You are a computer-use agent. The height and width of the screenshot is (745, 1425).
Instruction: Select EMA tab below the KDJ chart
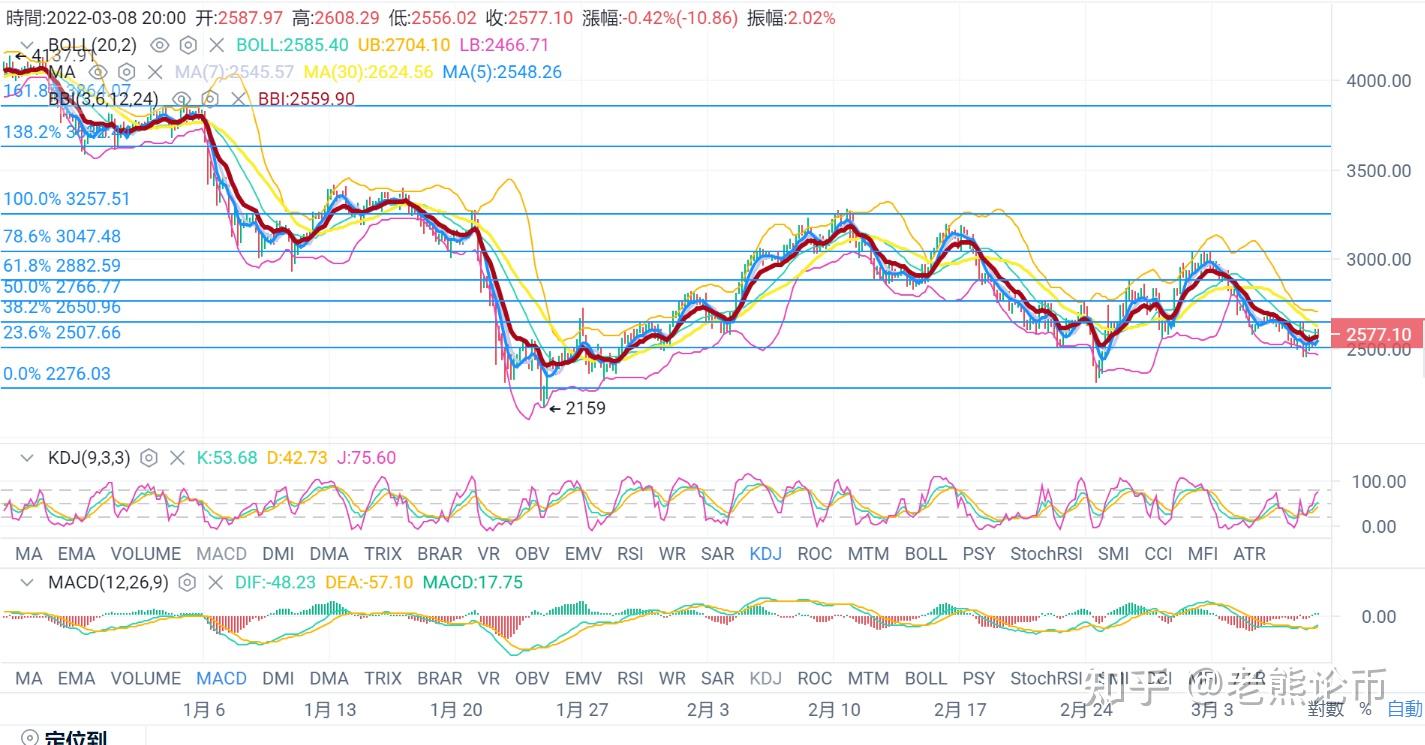click(x=76, y=553)
